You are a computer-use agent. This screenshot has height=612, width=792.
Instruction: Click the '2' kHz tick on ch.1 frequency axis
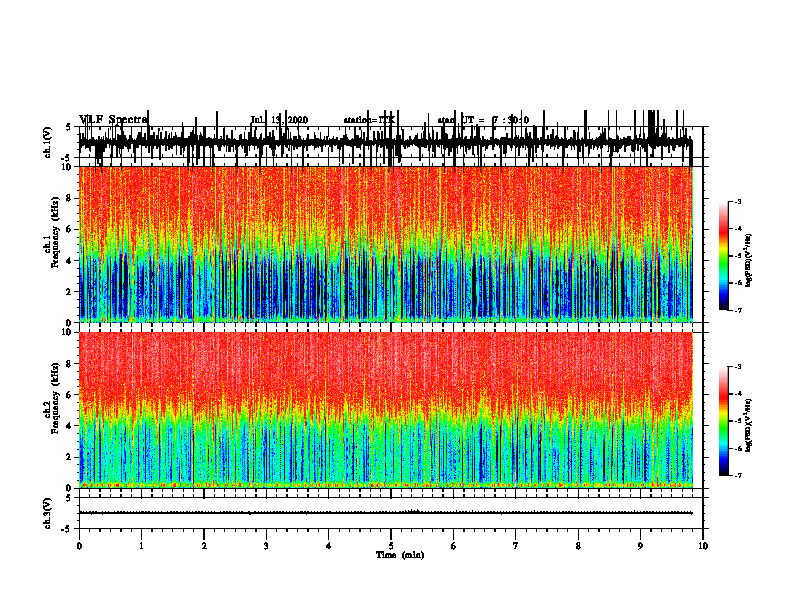(x=70, y=292)
